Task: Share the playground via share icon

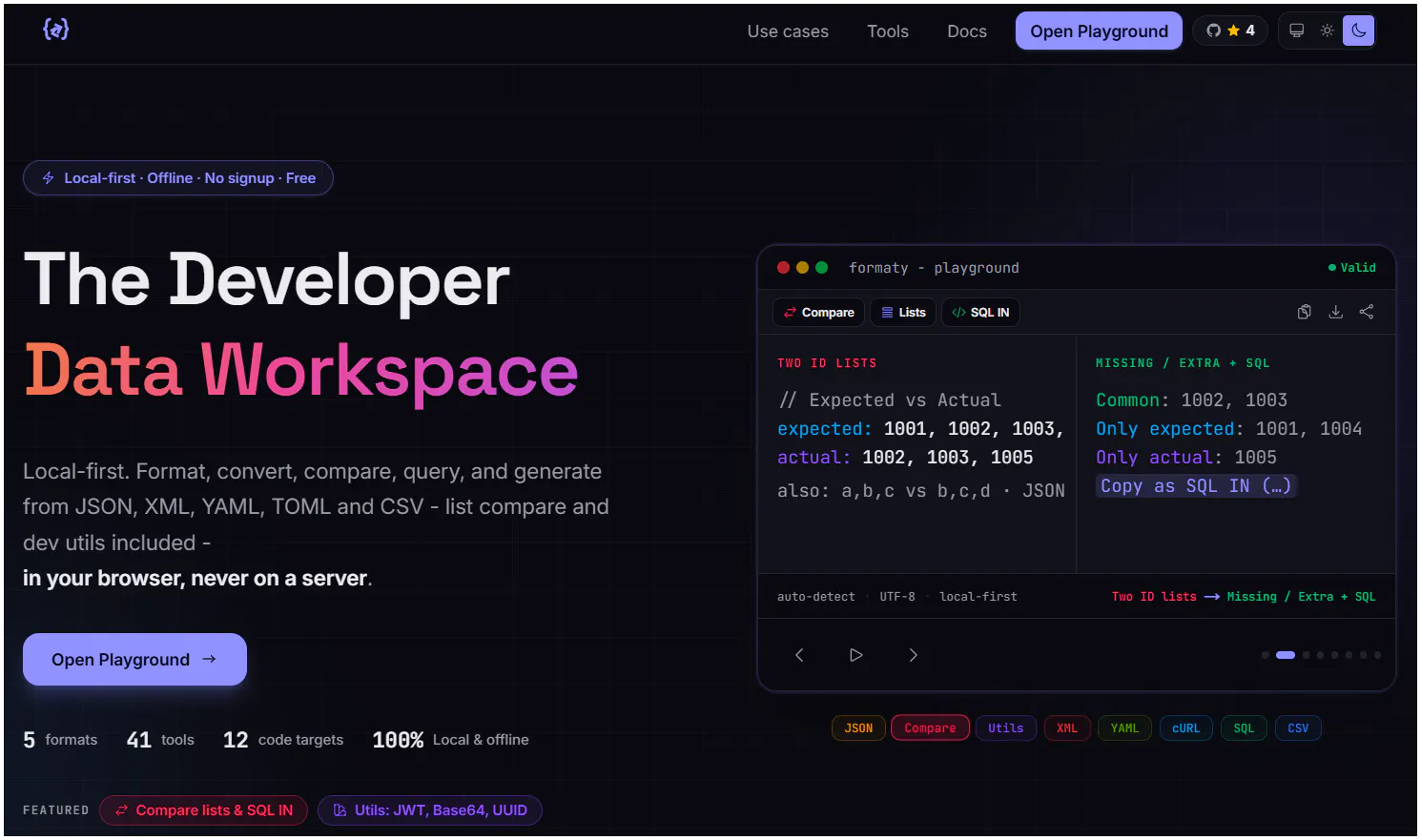Action: (1367, 312)
